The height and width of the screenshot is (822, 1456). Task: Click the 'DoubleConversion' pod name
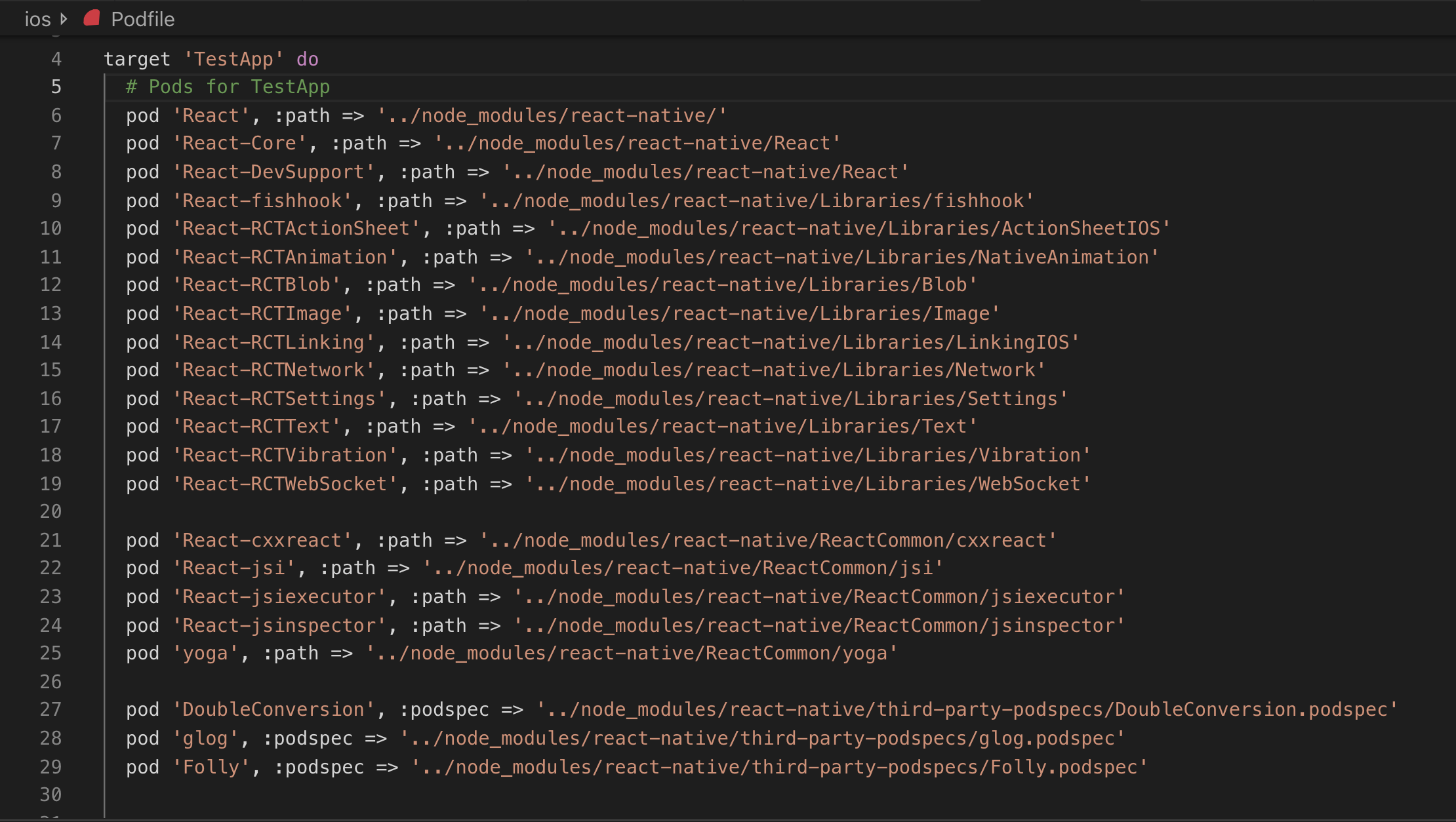(x=273, y=709)
